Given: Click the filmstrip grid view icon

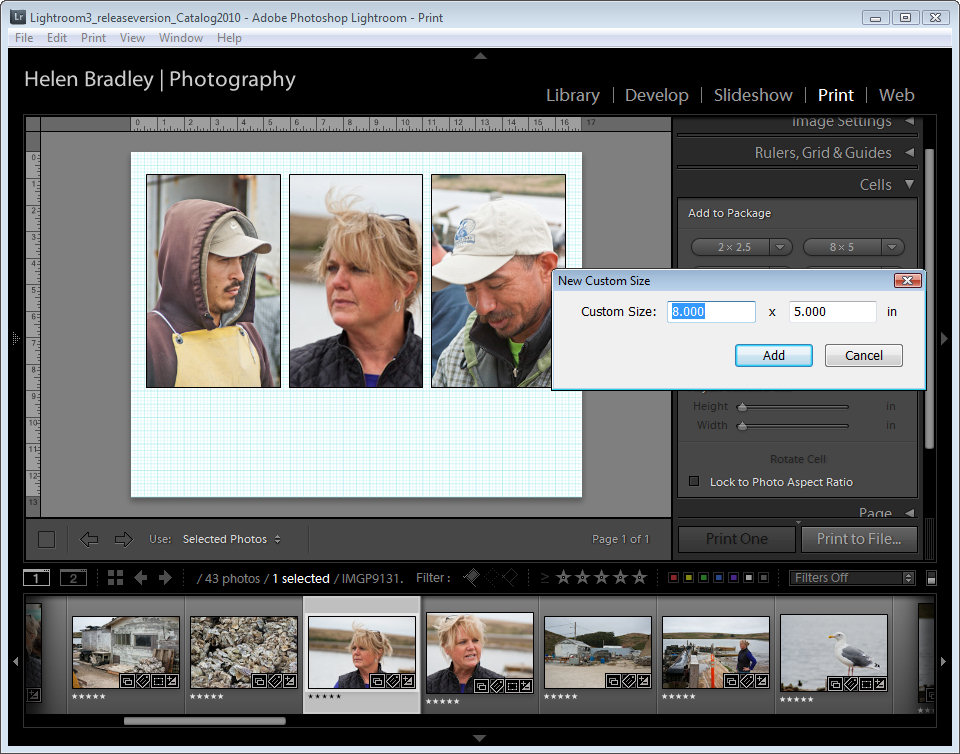Looking at the screenshot, I should pos(115,578).
